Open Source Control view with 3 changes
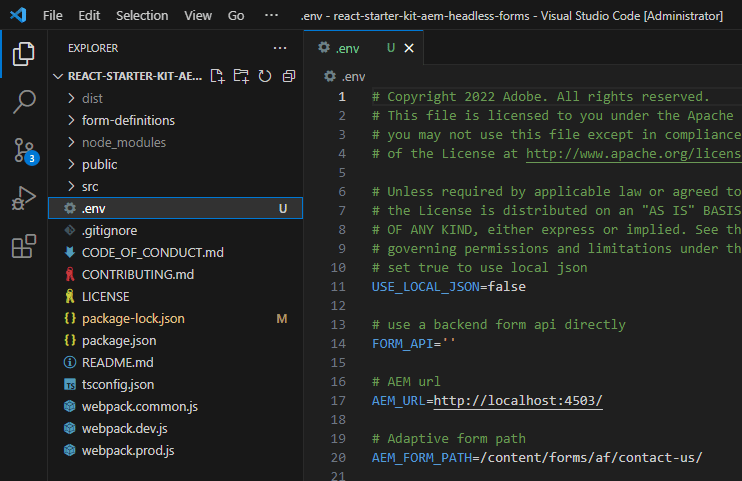Image resolution: width=742 pixels, height=481 pixels. 24,151
